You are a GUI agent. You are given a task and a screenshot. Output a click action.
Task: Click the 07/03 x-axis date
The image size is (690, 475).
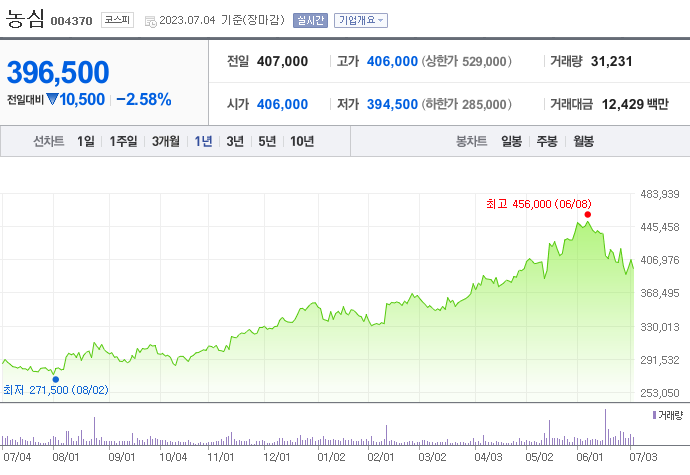[643, 457]
